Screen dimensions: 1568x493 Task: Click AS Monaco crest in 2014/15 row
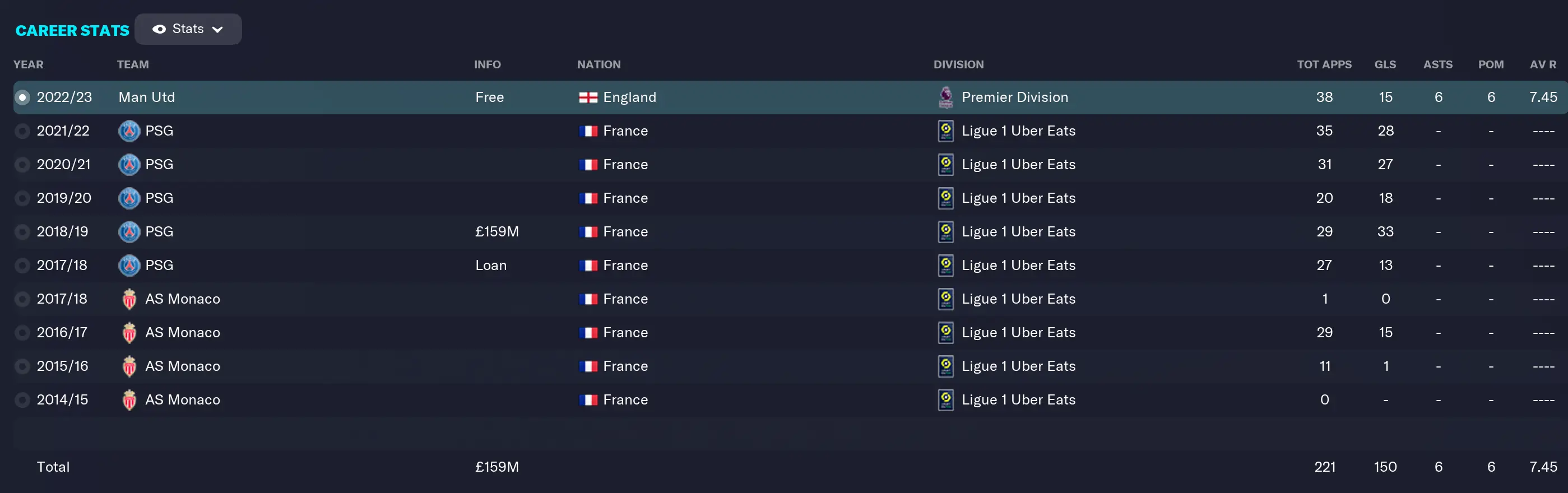pyautogui.click(x=129, y=400)
